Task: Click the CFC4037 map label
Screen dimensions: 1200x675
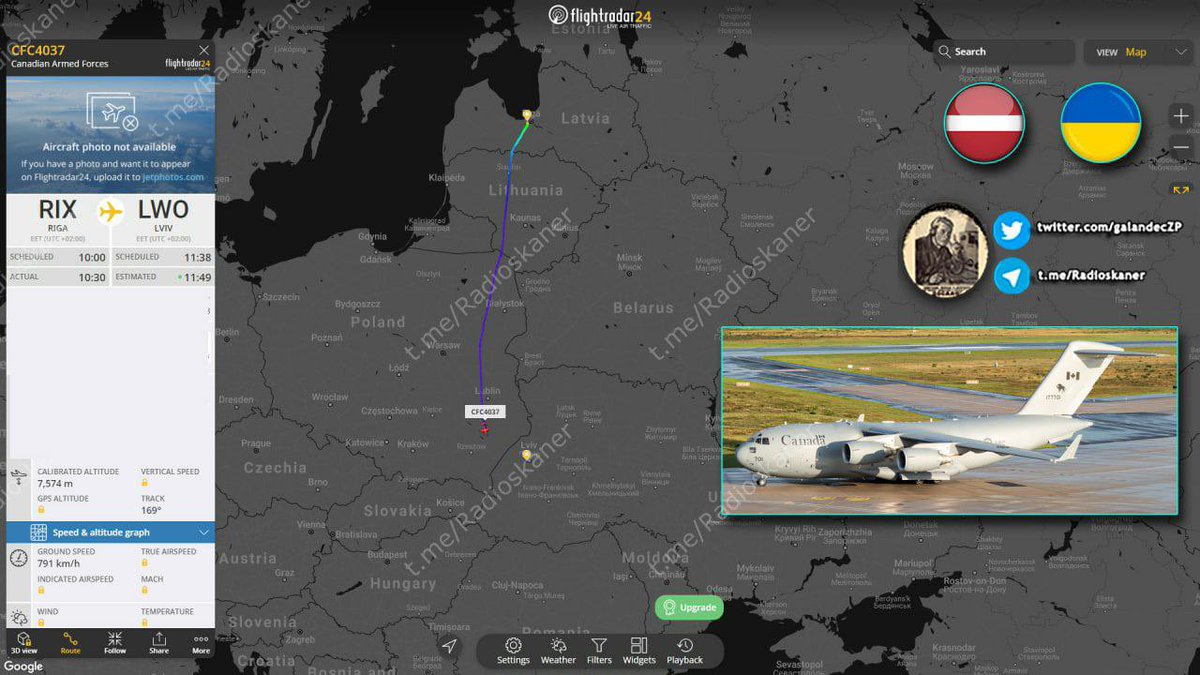Action: 485,411
